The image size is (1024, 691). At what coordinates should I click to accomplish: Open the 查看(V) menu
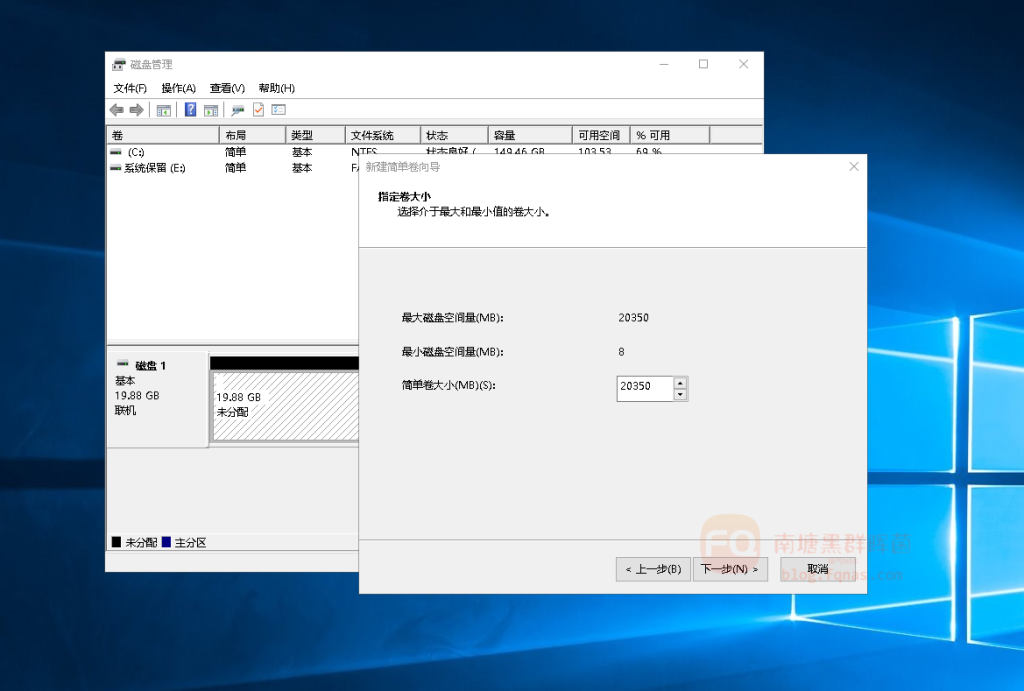pyautogui.click(x=227, y=88)
